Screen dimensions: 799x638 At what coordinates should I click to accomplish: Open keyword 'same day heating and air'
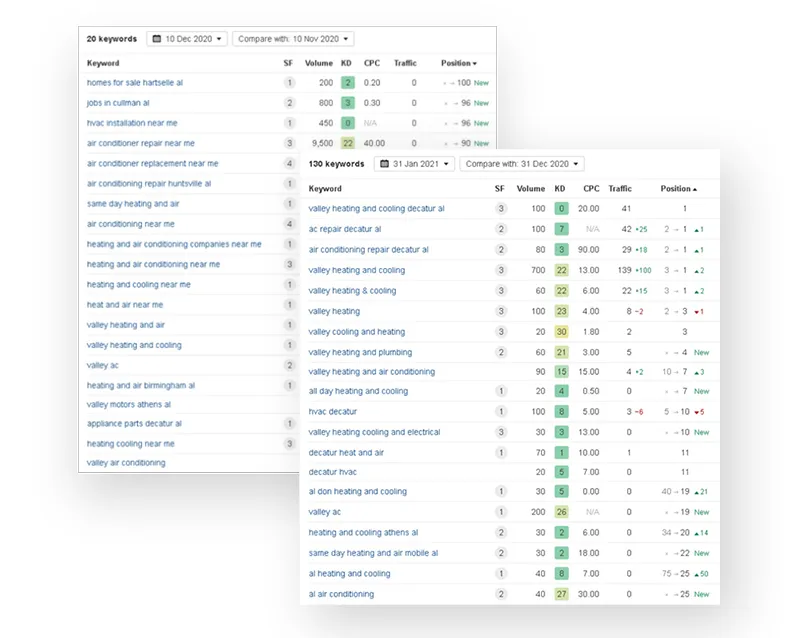(133, 204)
